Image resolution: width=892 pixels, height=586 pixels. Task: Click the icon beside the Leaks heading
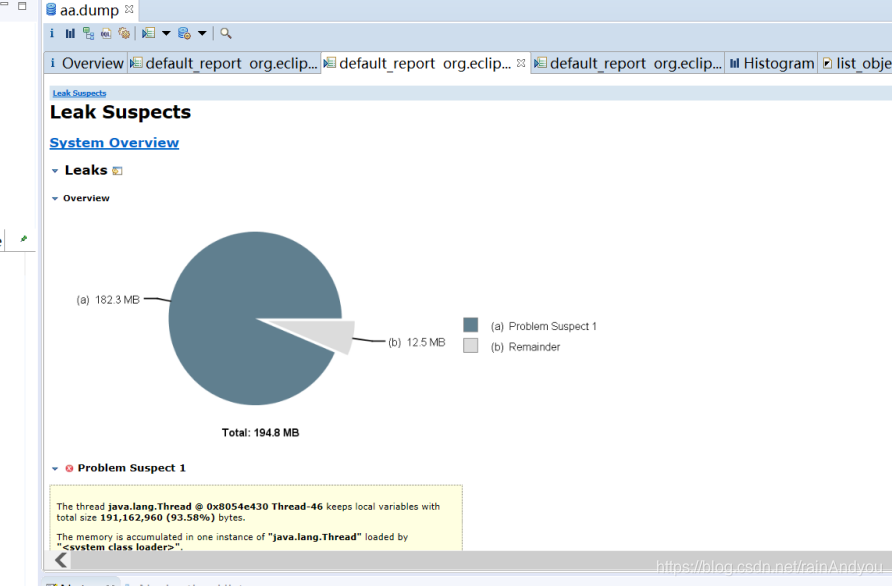tap(117, 171)
